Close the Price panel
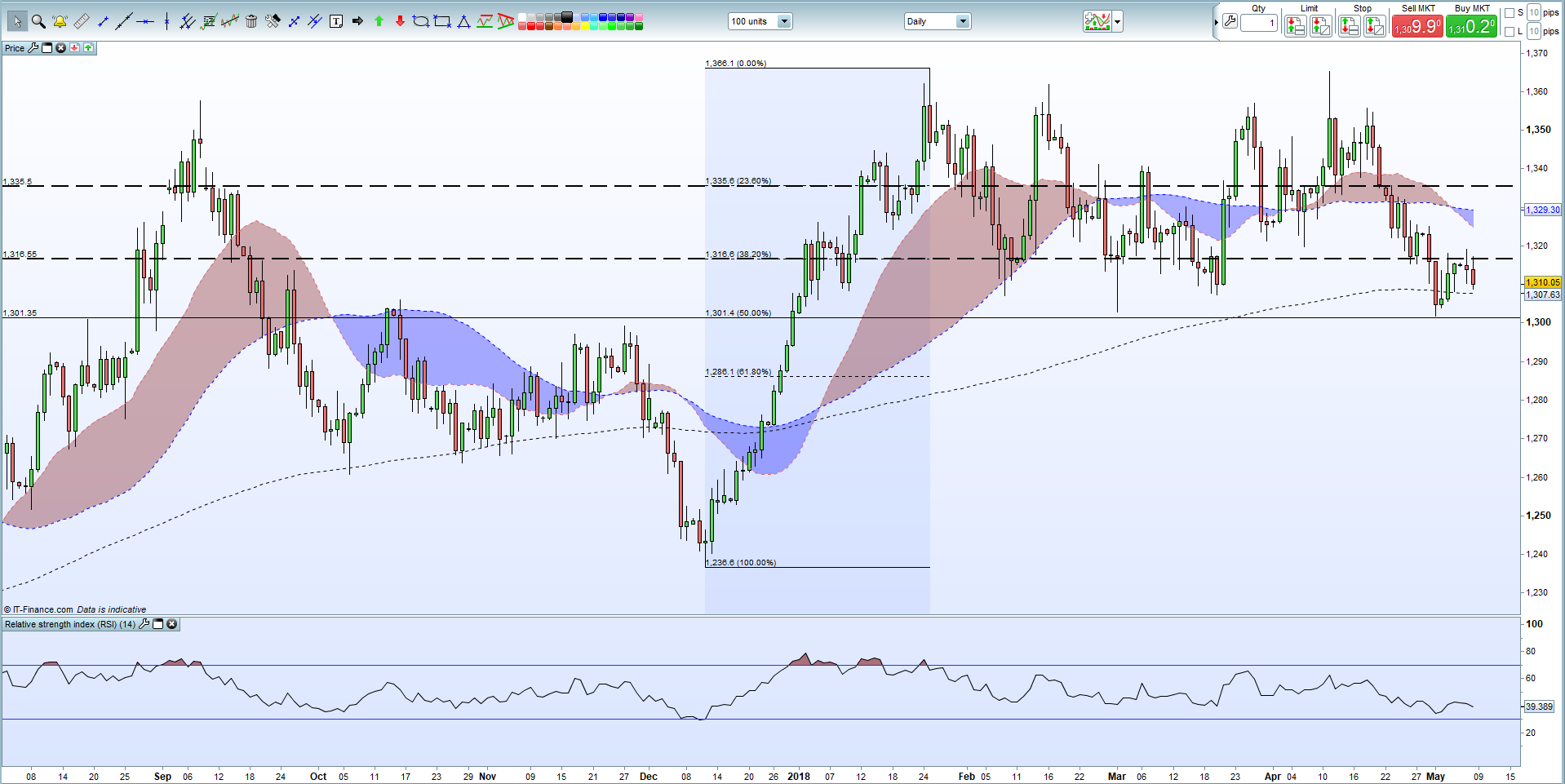Screen dimensions: 1565x784 (x=60, y=48)
